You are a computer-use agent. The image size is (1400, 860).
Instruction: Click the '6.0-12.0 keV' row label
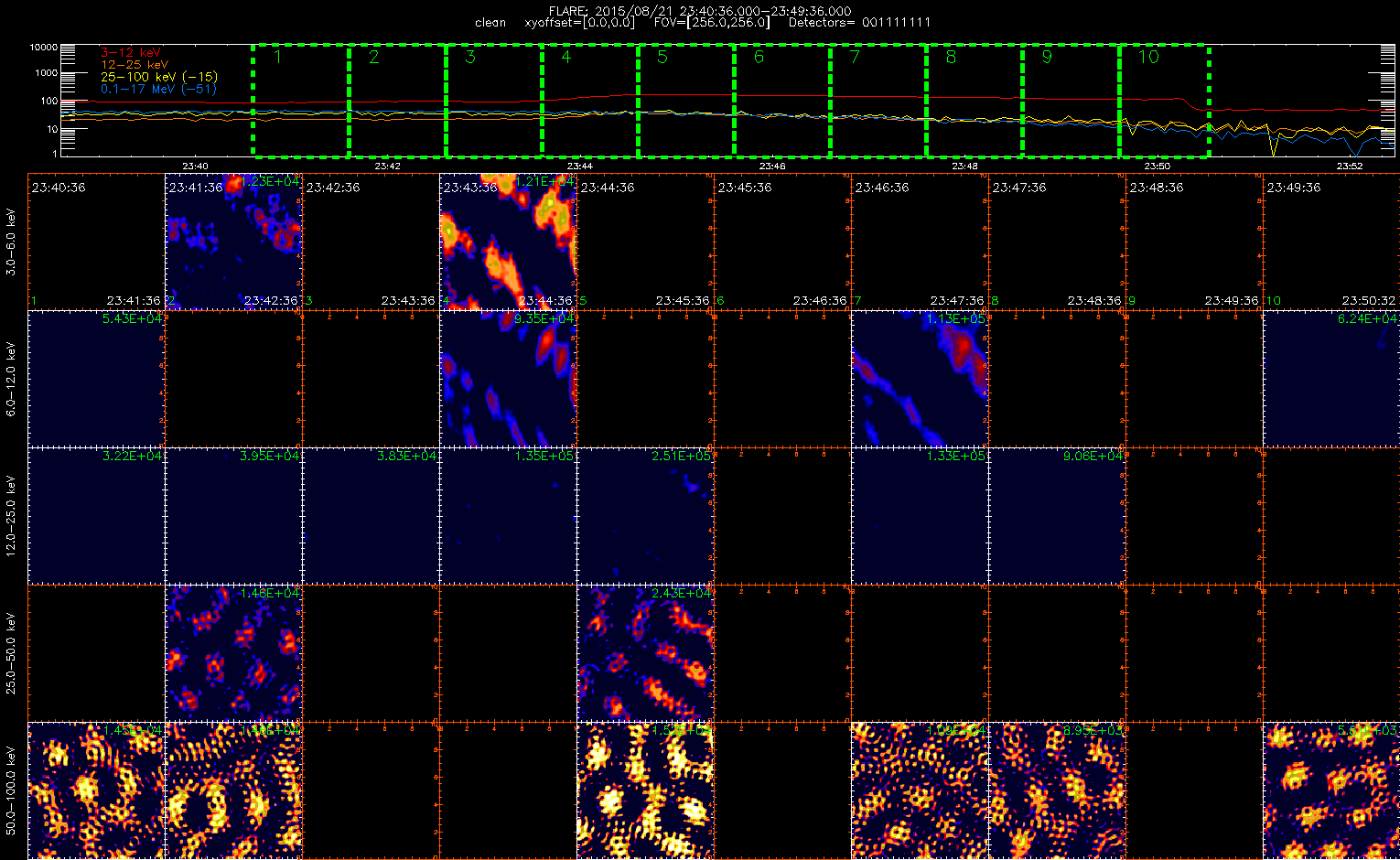tap(11, 379)
